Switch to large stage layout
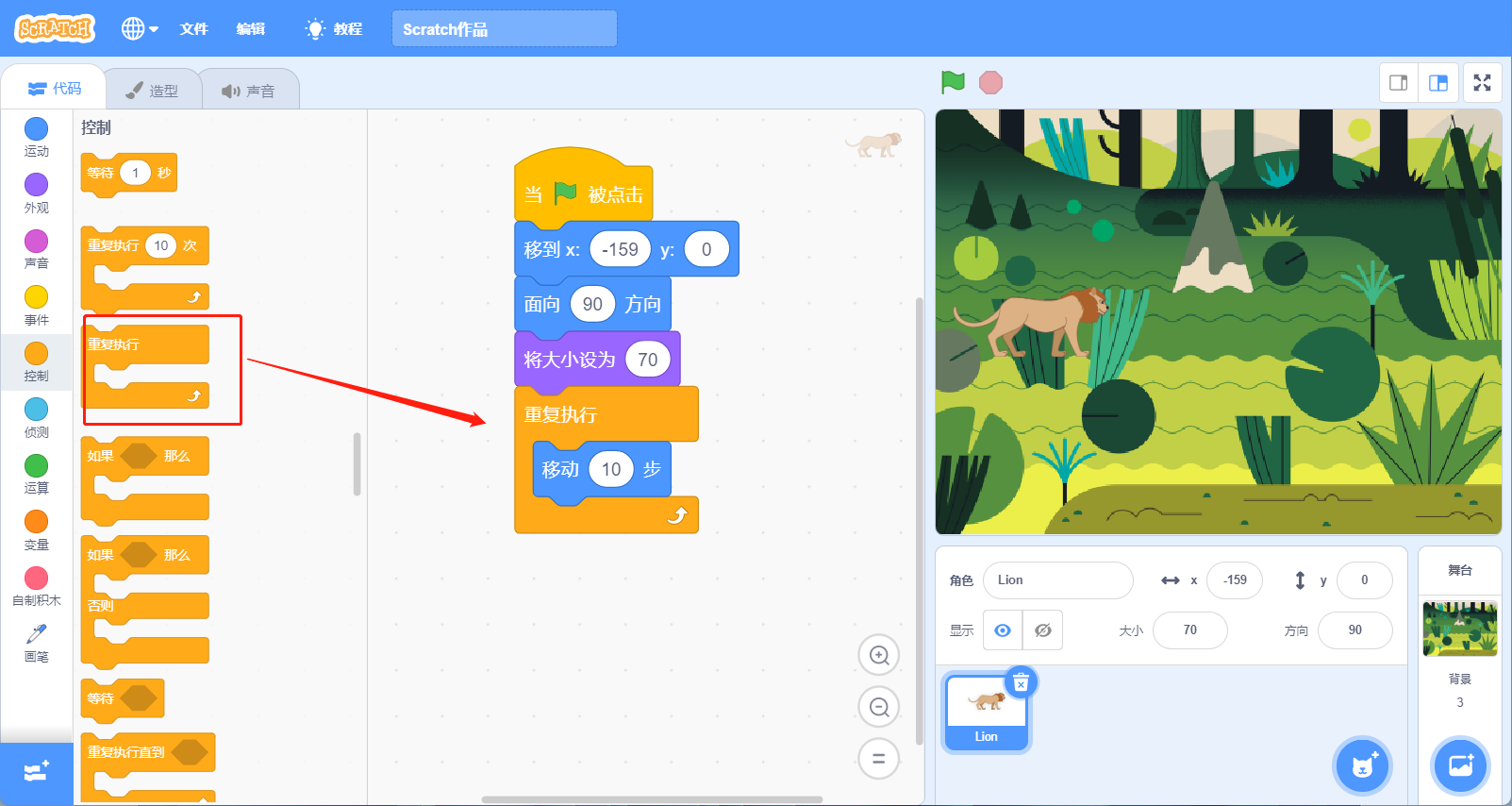Screen dimensions: 1512x806 [1438, 83]
